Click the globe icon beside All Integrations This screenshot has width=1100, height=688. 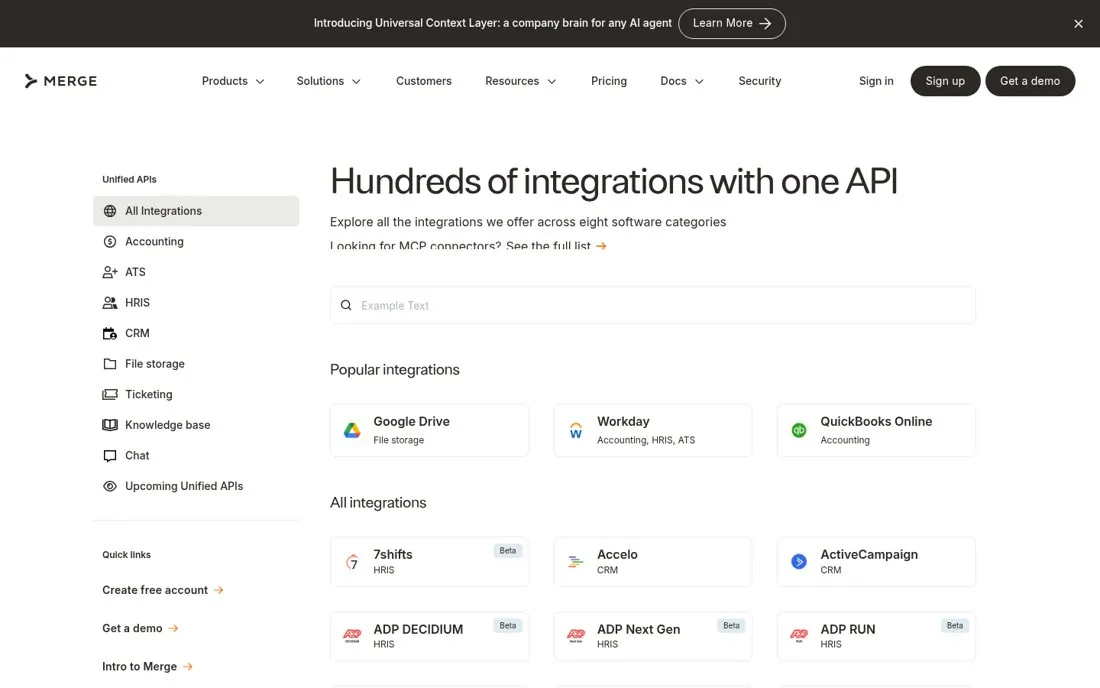[x=110, y=211]
